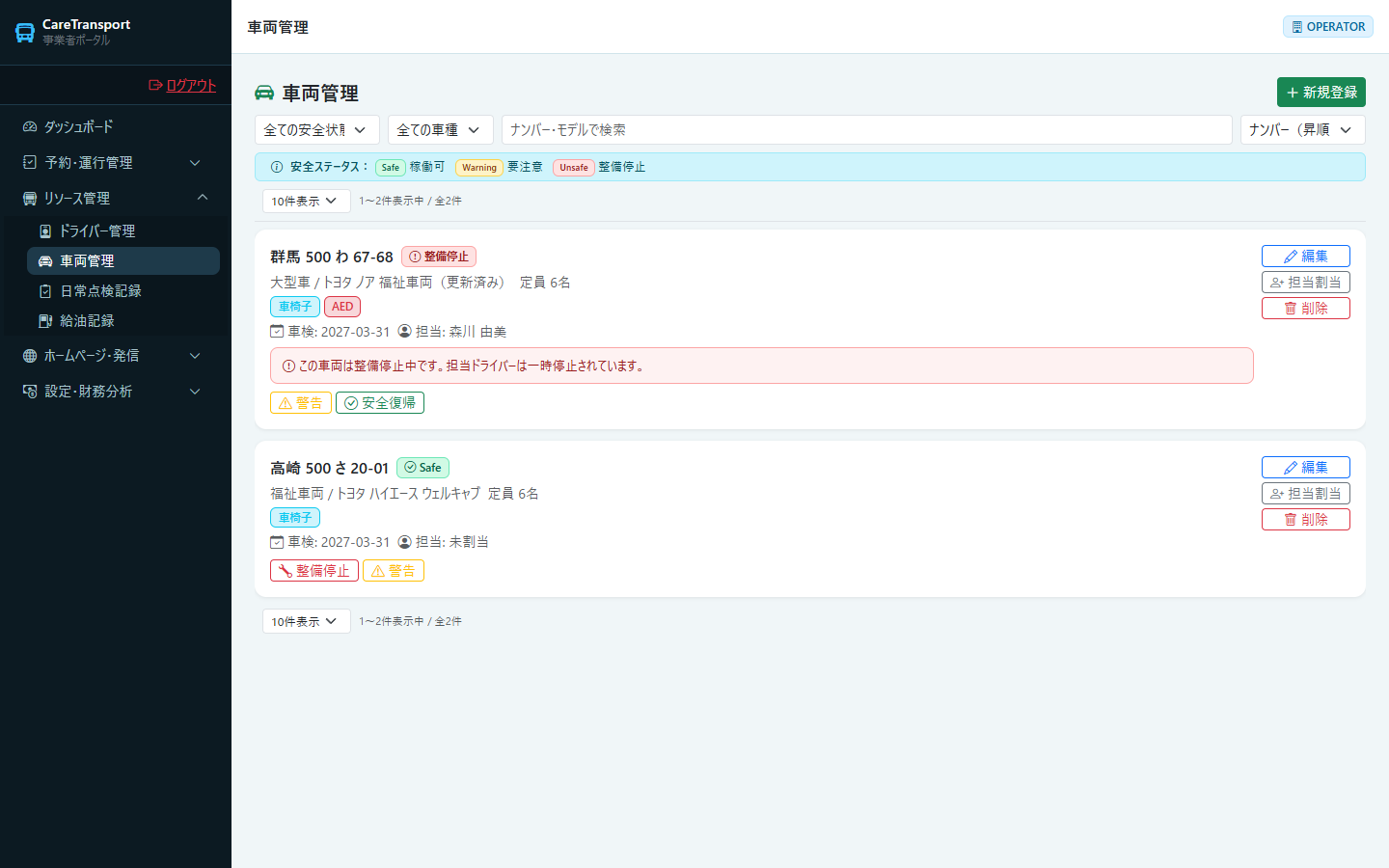1389x868 pixels.
Task: Delete vehicle 高崎 500 さ 20-01
Action: click(x=1306, y=519)
